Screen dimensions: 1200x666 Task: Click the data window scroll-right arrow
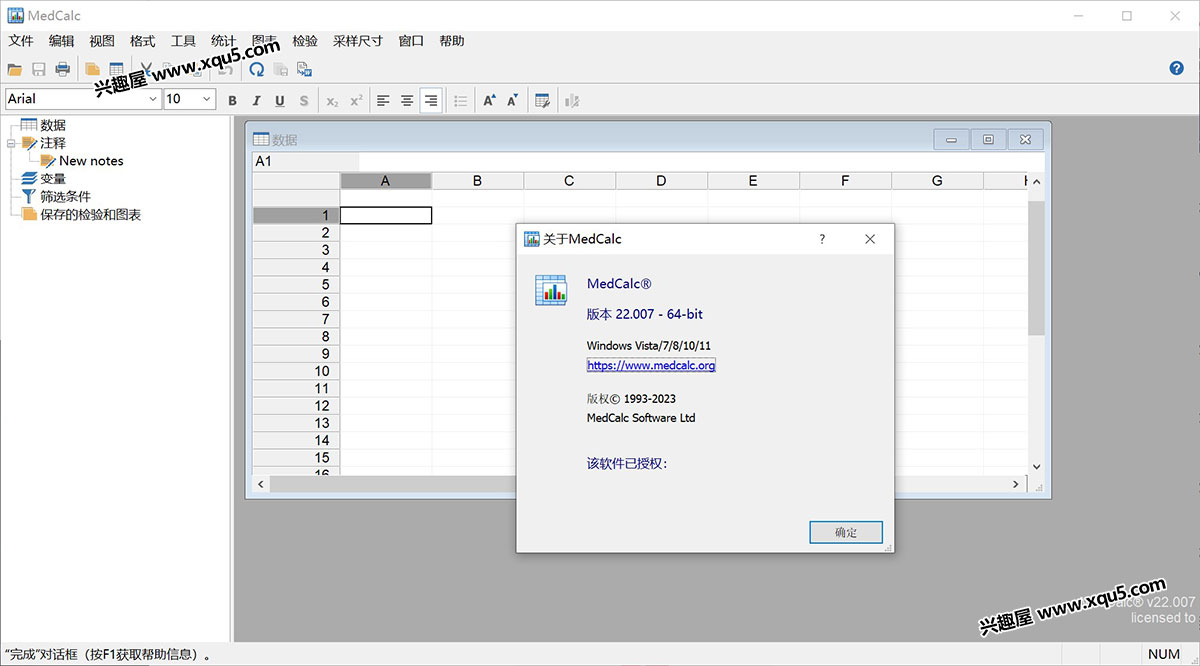[1016, 484]
